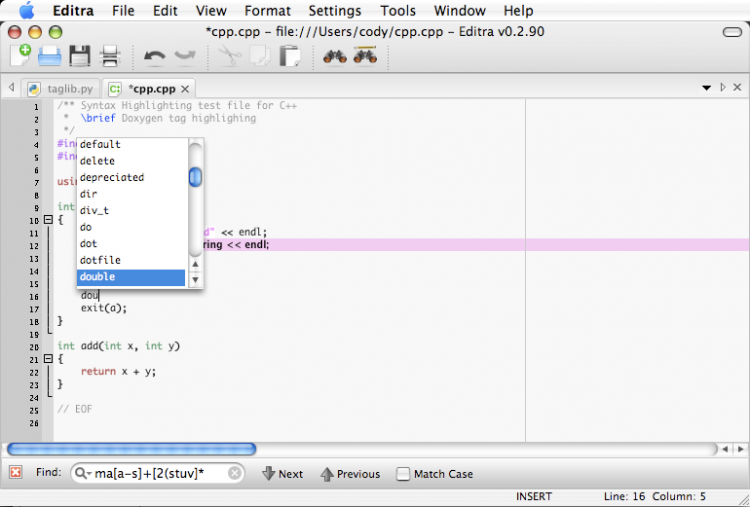Open the Format menu
750x507 pixels.
267,11
